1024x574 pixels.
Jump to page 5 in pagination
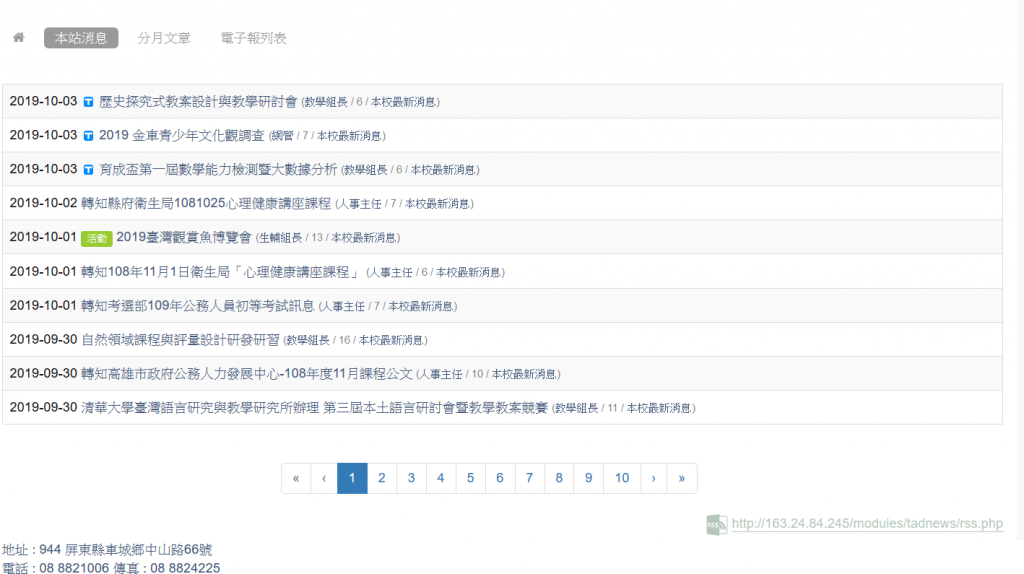470,478
